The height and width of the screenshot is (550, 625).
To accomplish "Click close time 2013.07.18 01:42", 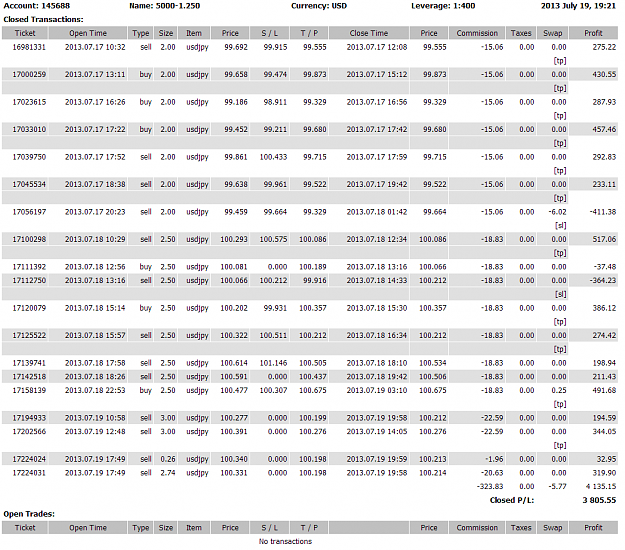I will [377, 212].
